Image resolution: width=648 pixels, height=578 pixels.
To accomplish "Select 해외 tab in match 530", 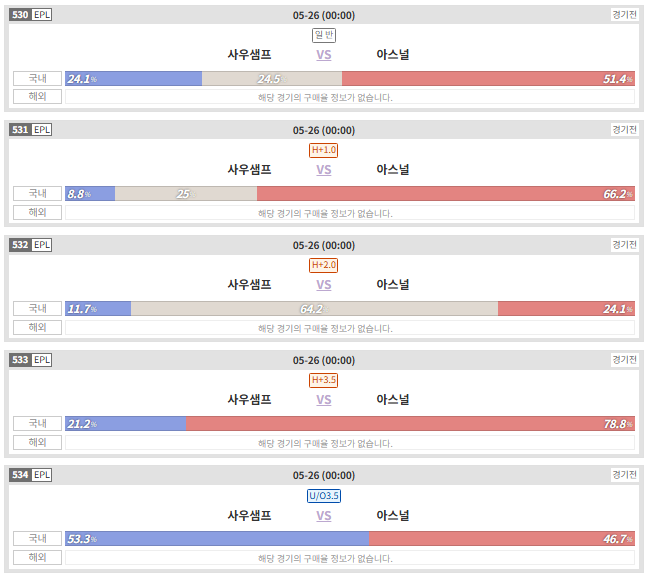I will tap(37, 97).
